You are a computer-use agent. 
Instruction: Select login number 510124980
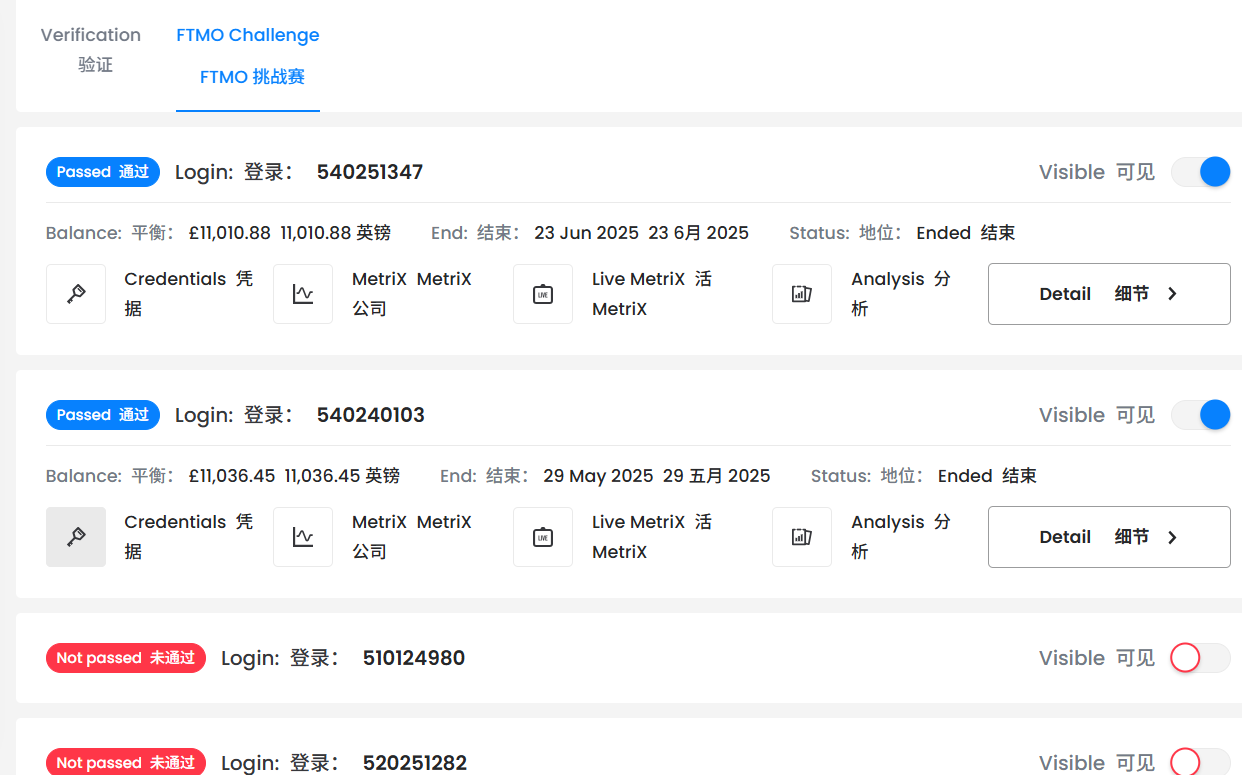point(414,658)
